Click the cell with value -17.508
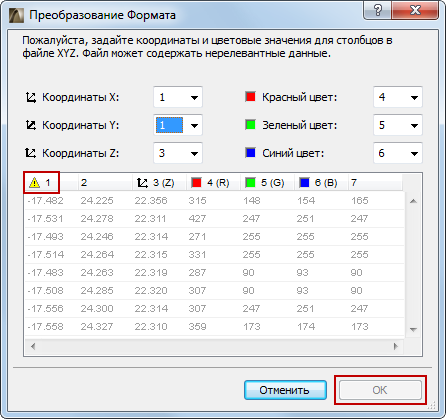This screenshot has width=446, height=419. point(45,291)
